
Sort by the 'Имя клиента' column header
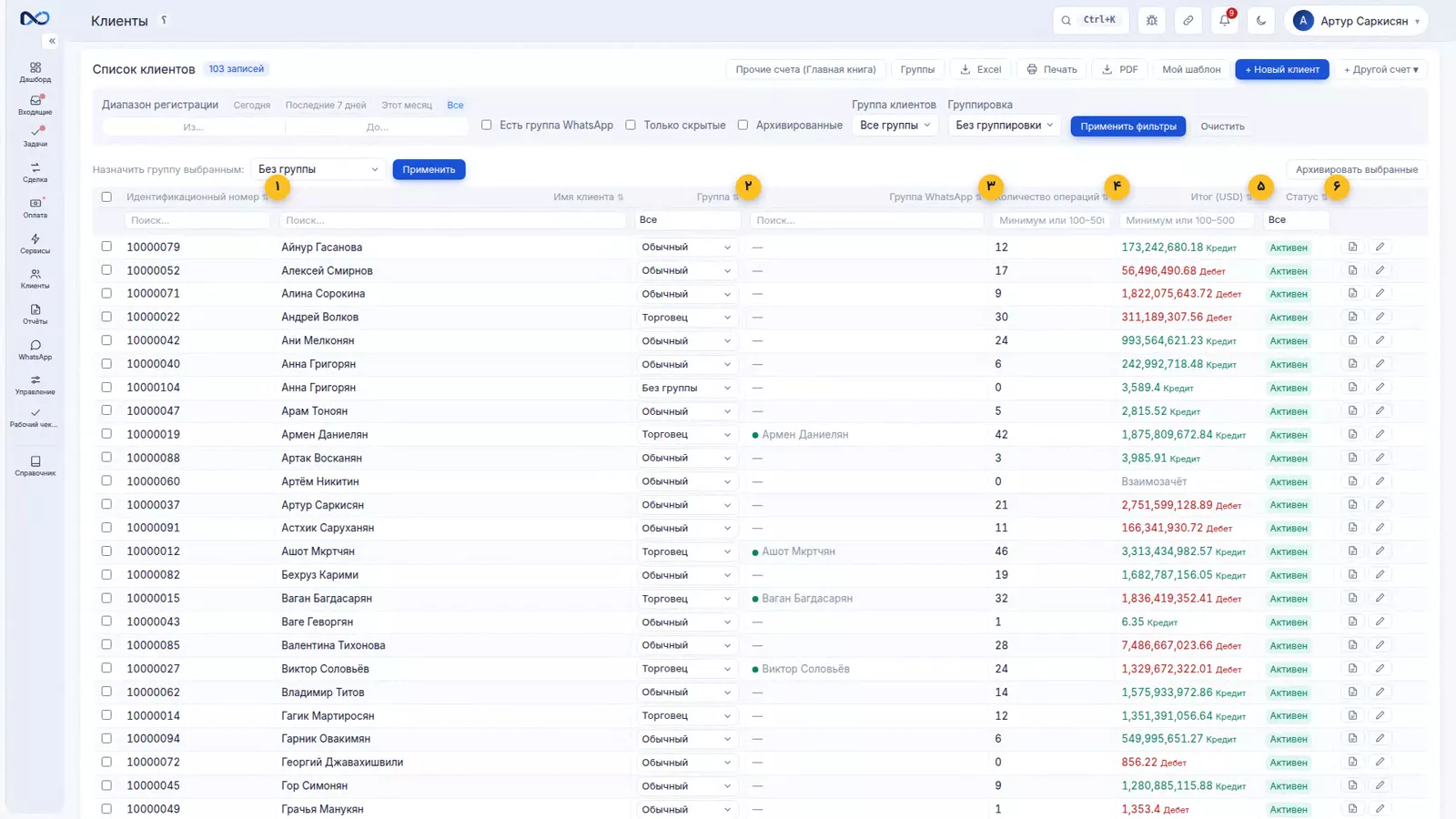coord(588,197)
